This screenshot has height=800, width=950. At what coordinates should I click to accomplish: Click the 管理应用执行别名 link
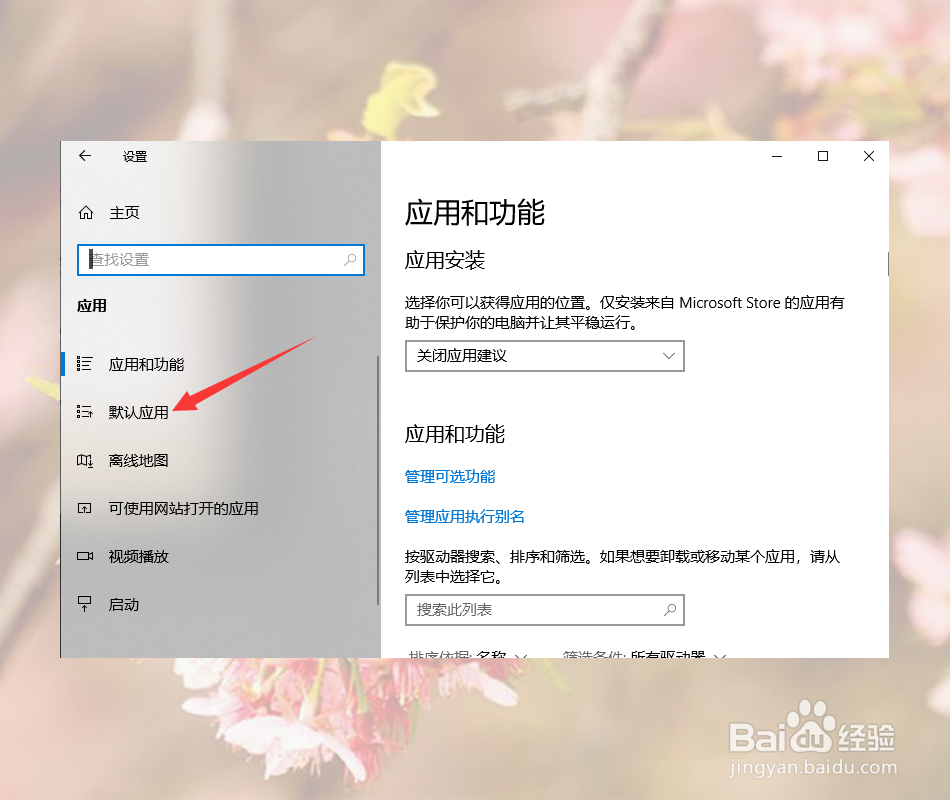466,518
